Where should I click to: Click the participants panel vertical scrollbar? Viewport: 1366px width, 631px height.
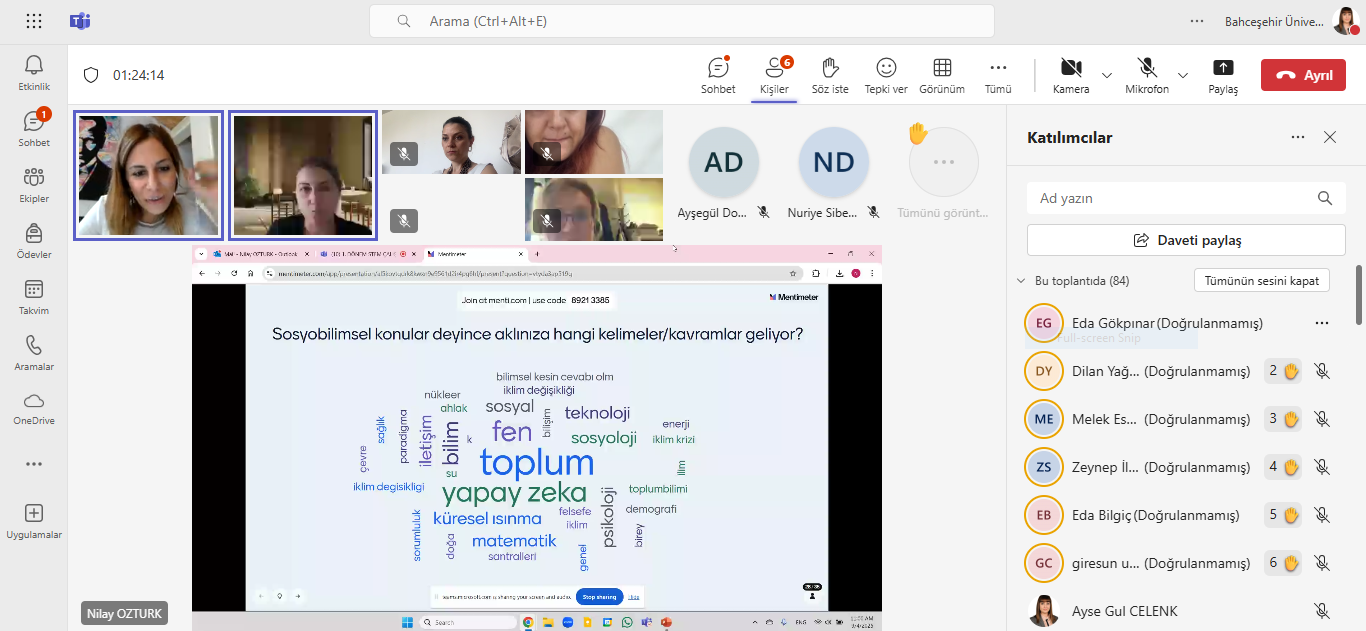(x=1359, y=295)
